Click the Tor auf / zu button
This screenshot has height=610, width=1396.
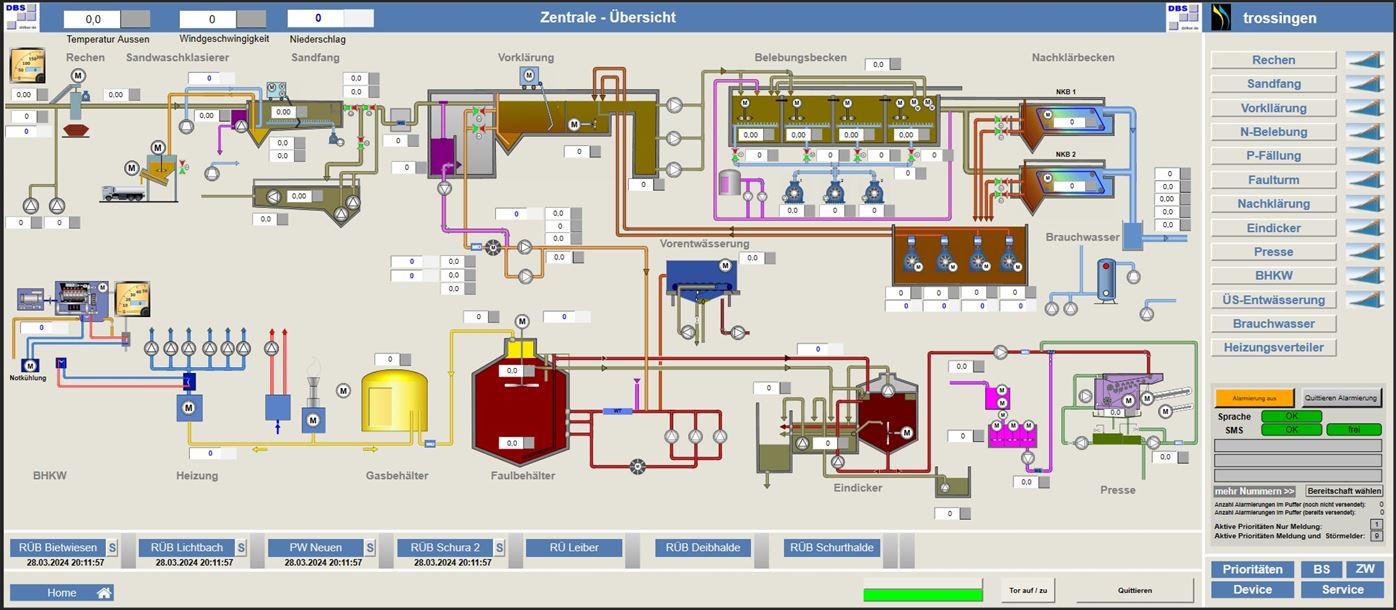coord(1027,590)
